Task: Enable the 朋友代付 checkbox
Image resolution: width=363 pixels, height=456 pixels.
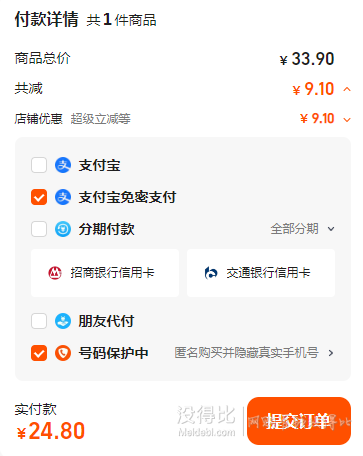Action: tap(39, 321)
